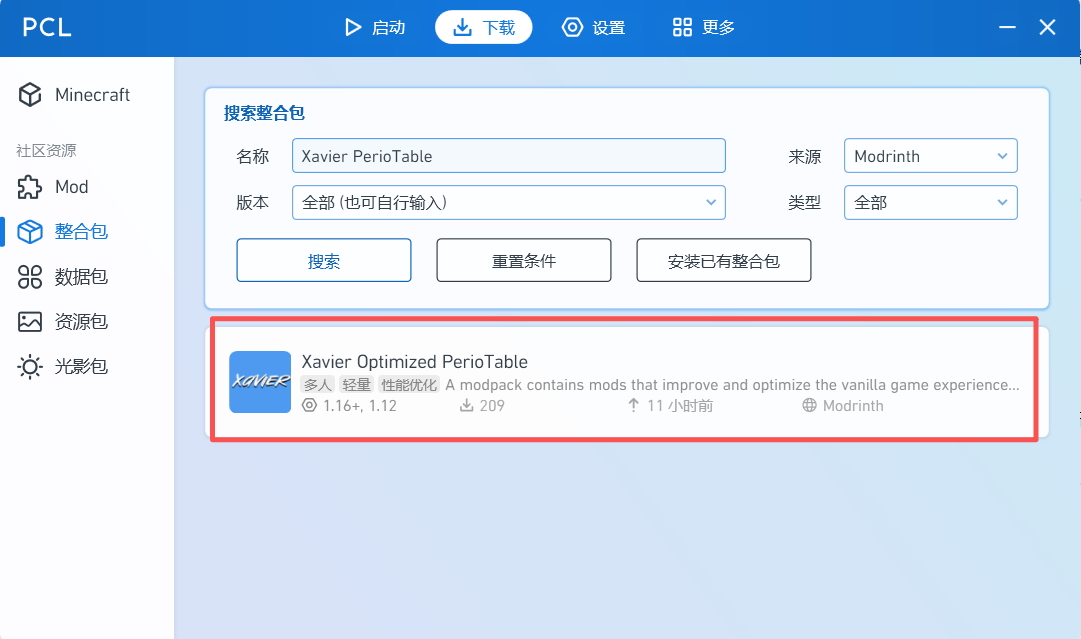Open the 更多 more tab

pos(704,28)
